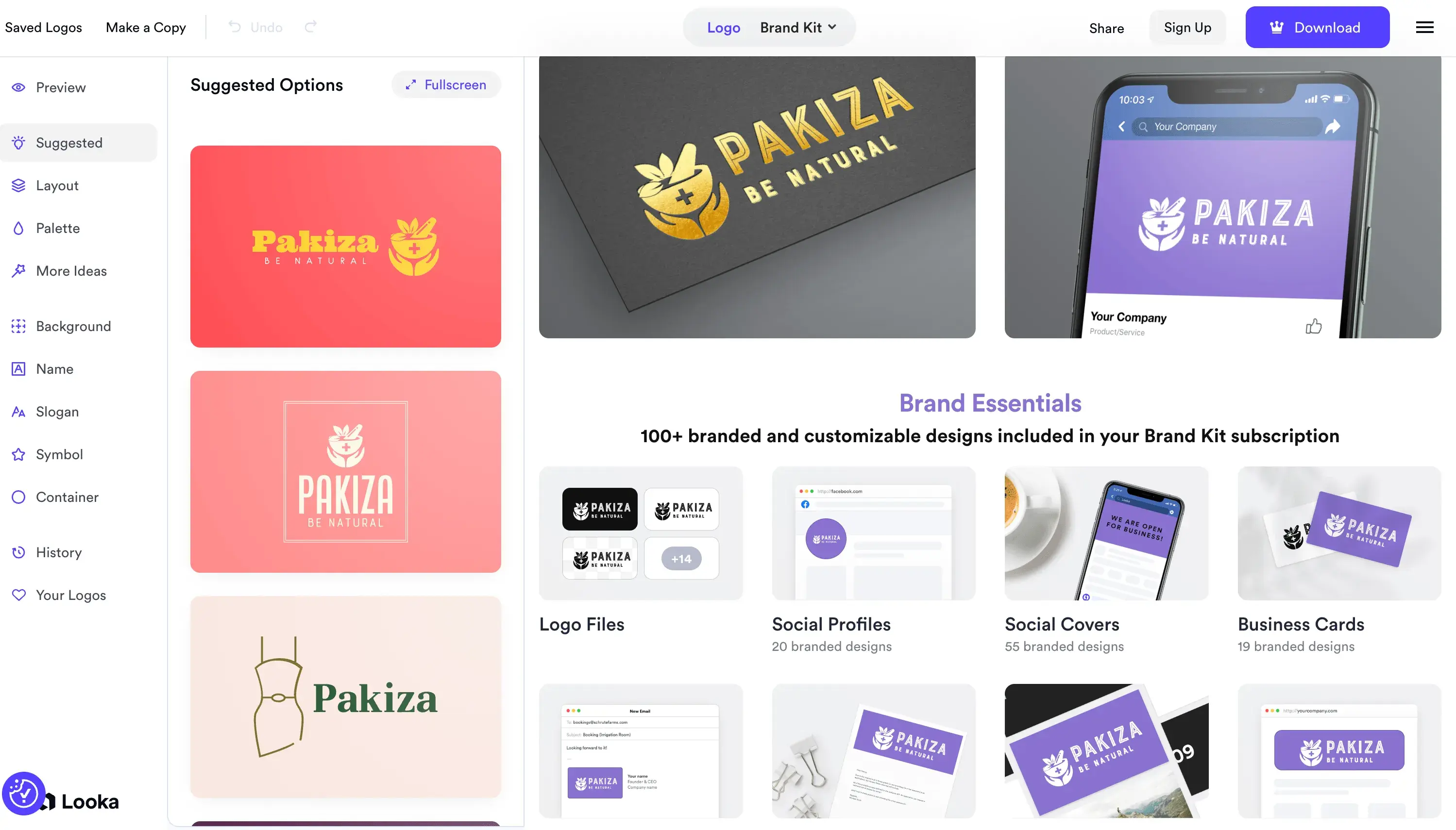The height and width of the screenshot is (830, 1456).
Task: Click the redo arrow icon
Action: pyautogui.click(x=310, y=27)
